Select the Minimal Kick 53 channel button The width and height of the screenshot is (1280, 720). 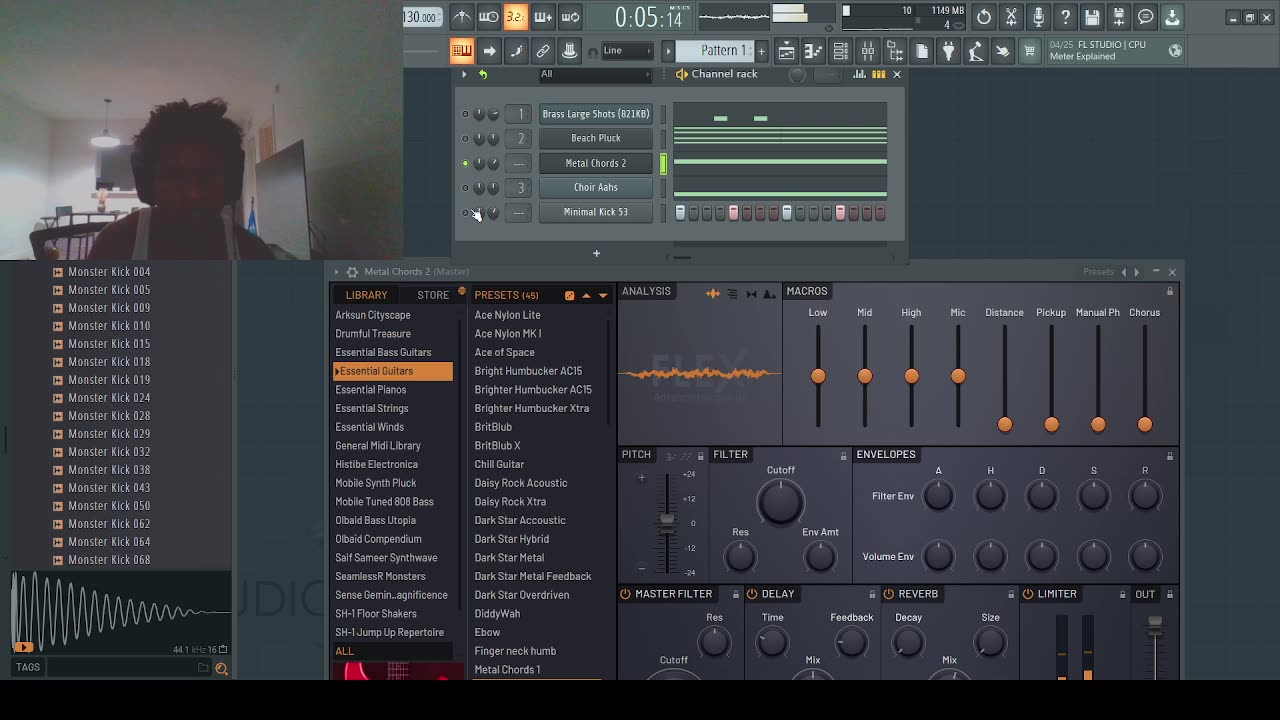coord(596,212)
